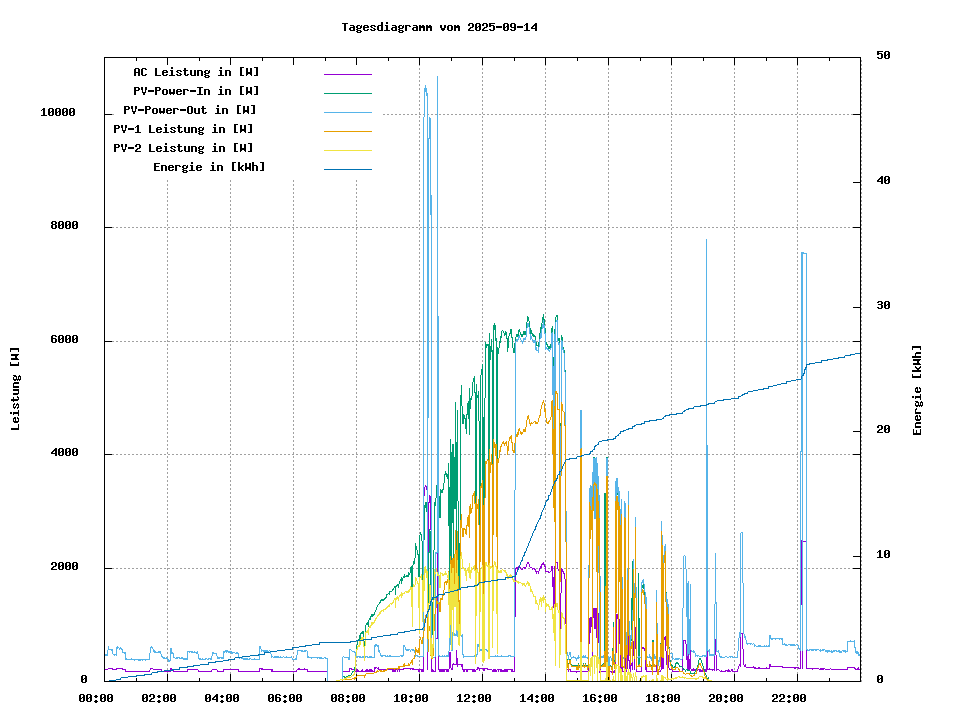Click the 6000 tick on power axis
Viewport: 960px width, 720px height.
[x=64, y=340]
